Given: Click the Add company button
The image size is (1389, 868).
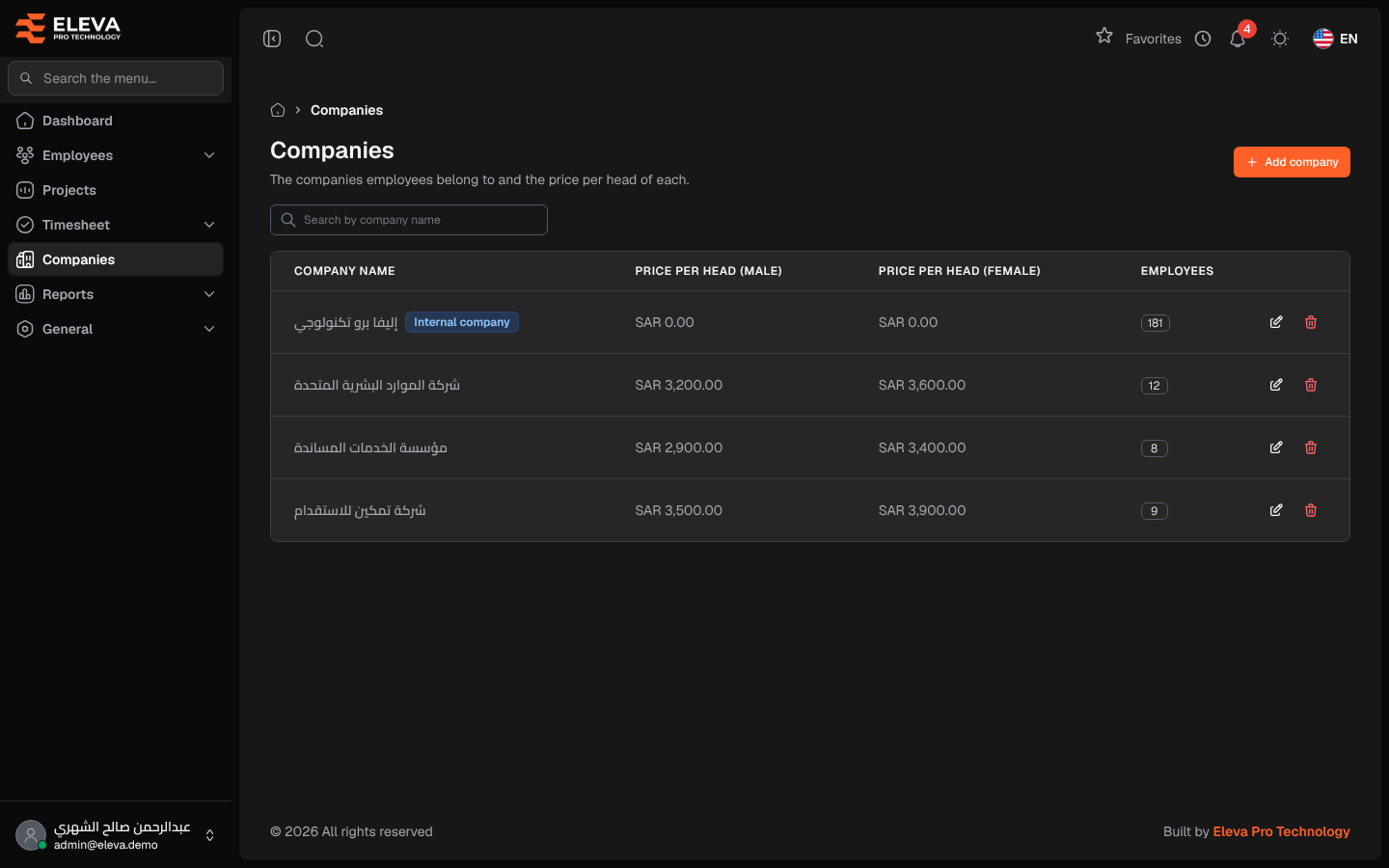Looking at the screenshot, I should [x=1292, y=162].
